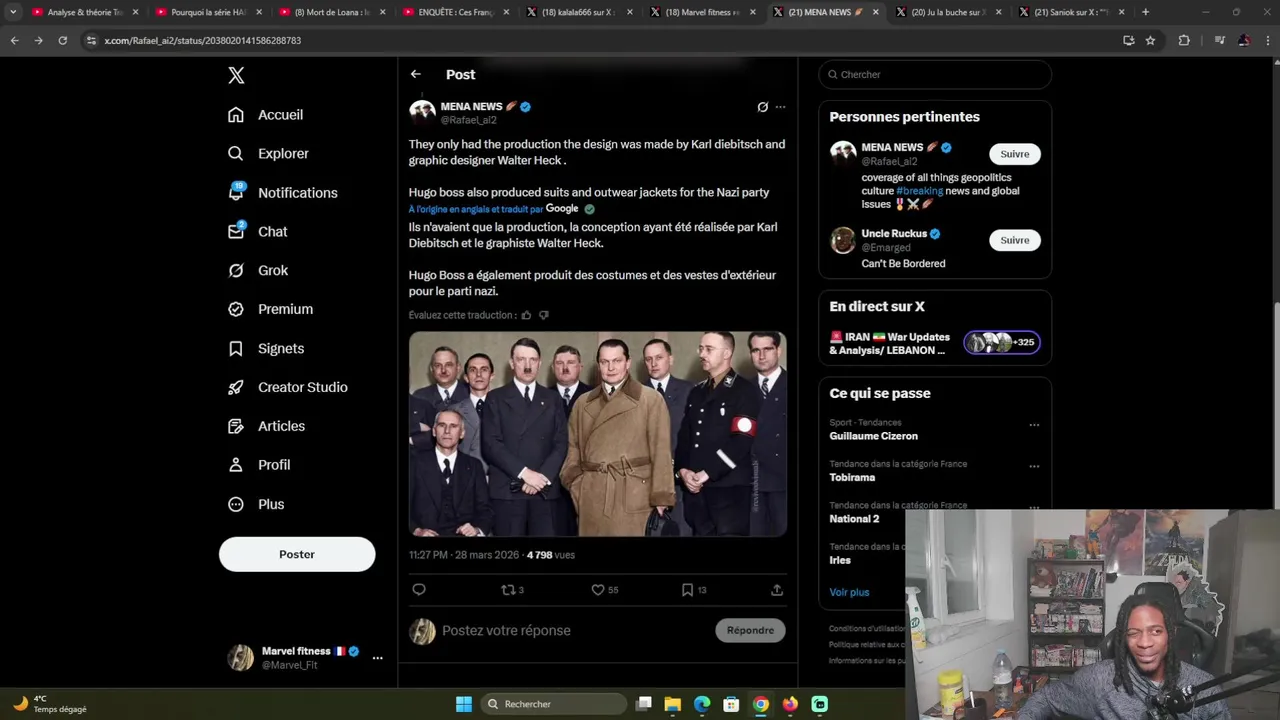Screen dimensions: 1280x720
Task: Thumbs down the translation
Action: (x=544, y=315)
